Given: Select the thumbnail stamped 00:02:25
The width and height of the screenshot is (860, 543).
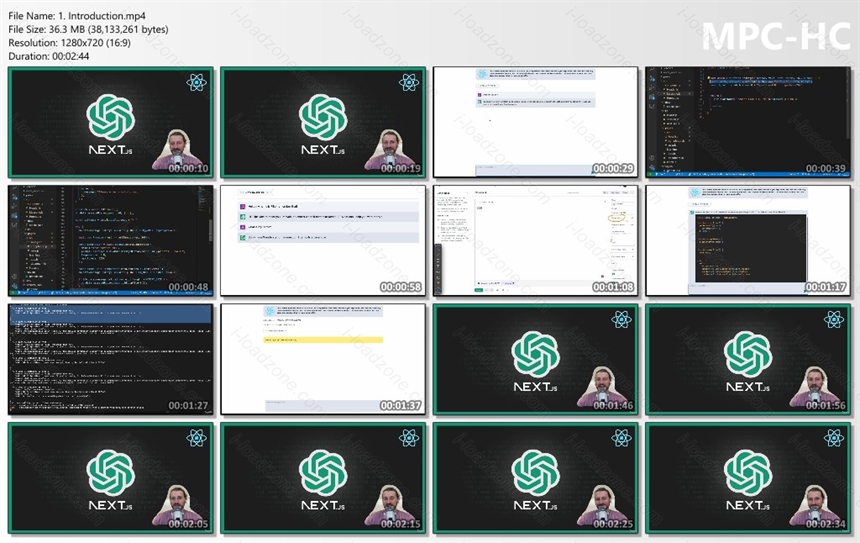Looking at the screenshot, I should (x=536, y=478).
